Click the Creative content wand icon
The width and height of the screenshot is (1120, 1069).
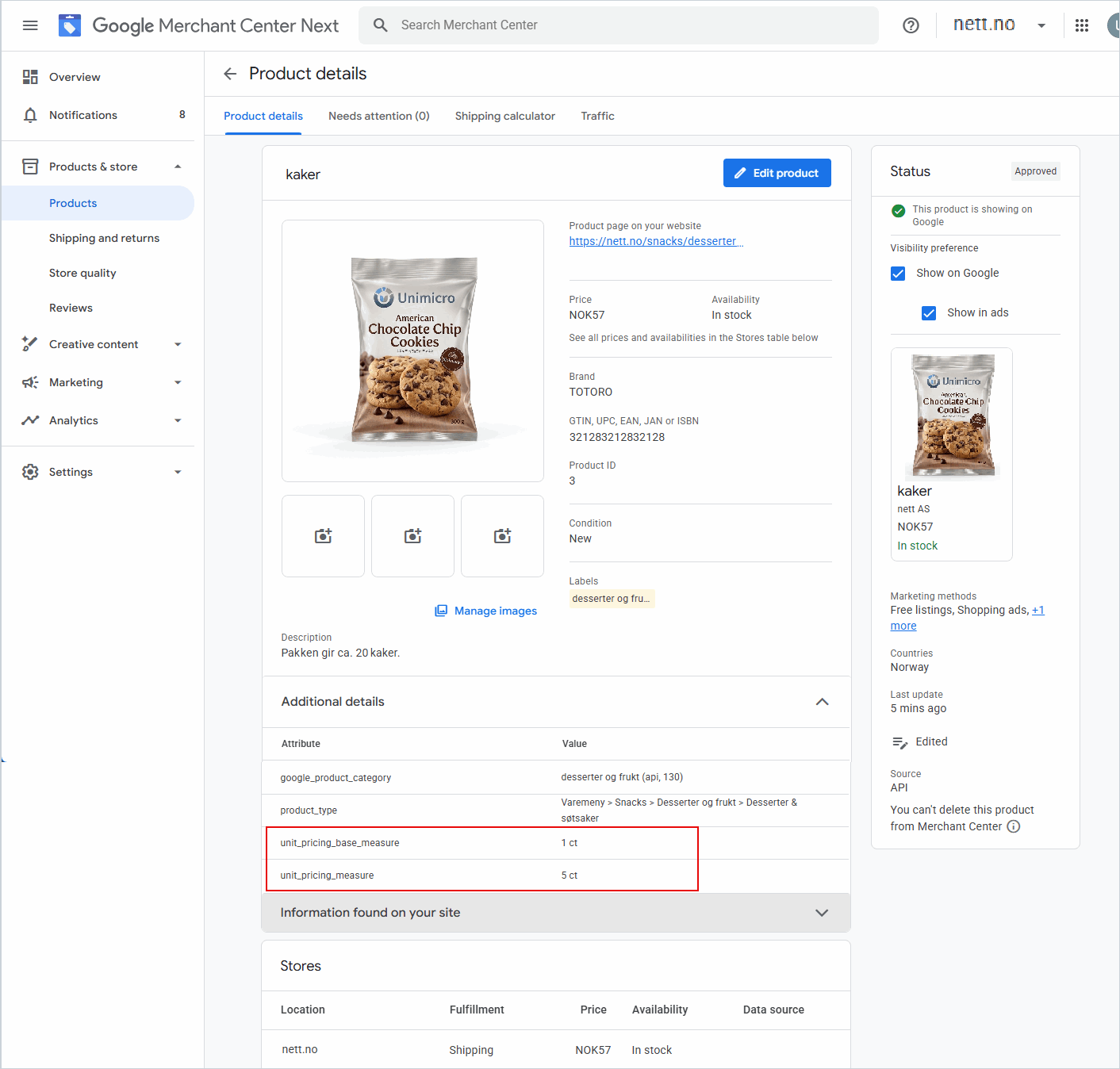[x=30, y=344]
